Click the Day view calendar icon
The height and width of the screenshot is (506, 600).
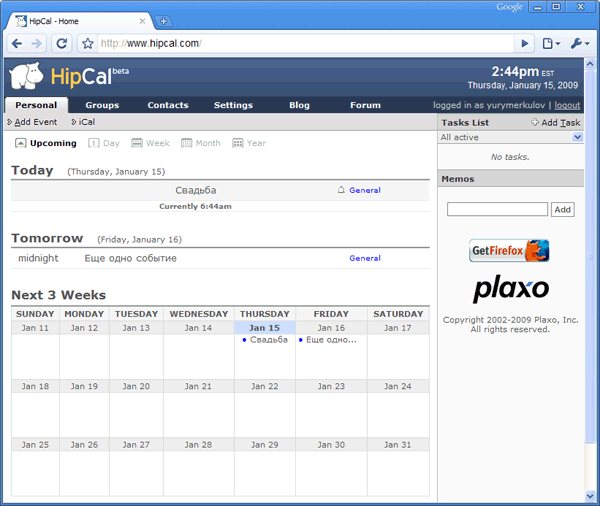coord(93,143)
